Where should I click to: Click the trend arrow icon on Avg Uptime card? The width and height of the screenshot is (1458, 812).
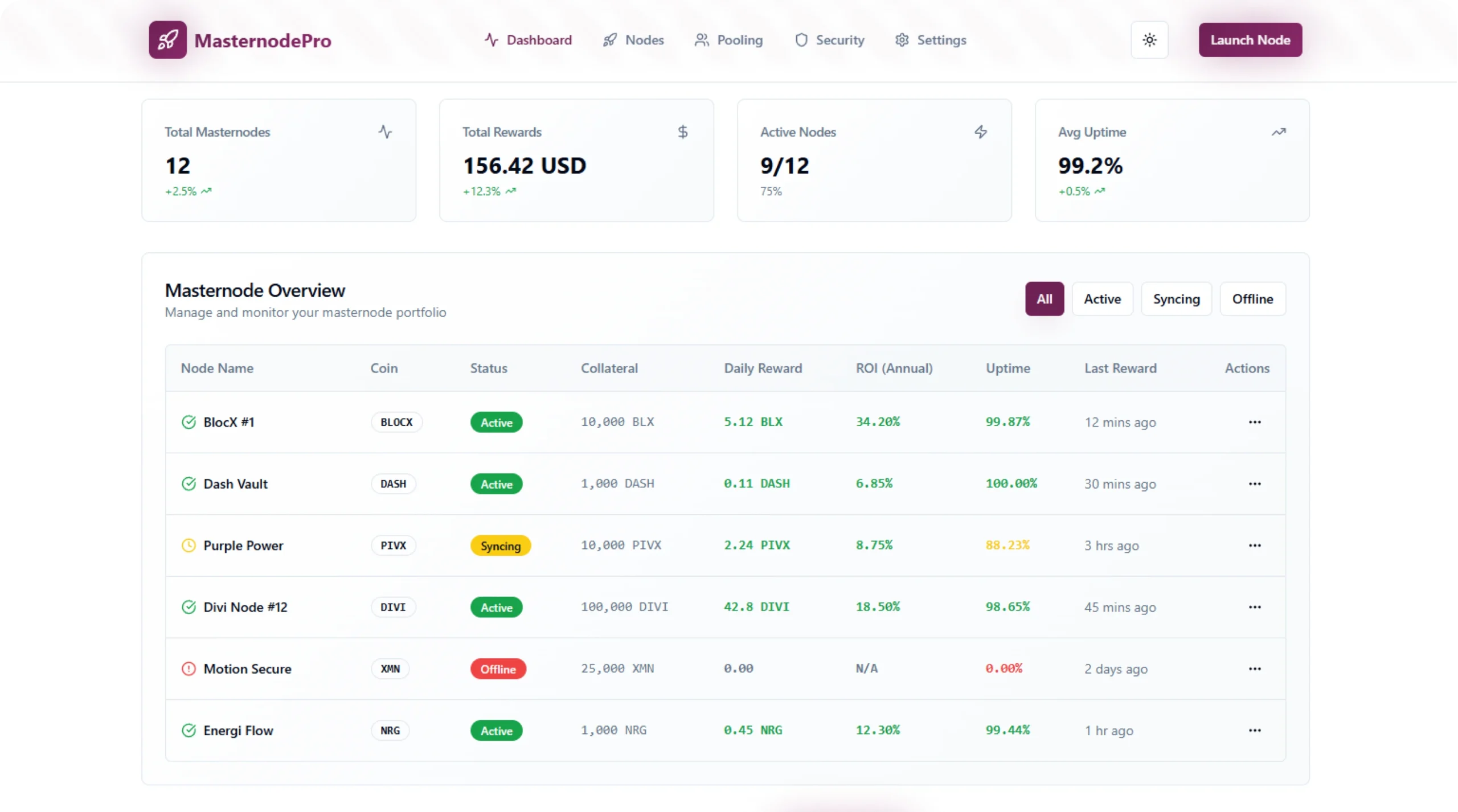[1278, 132]
